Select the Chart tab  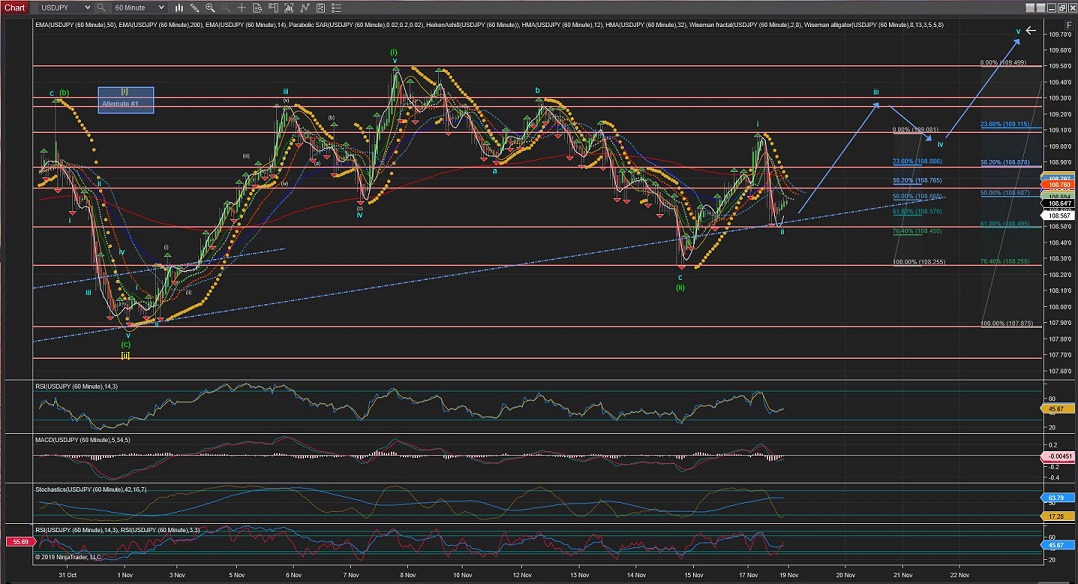(x=14, y=8)
